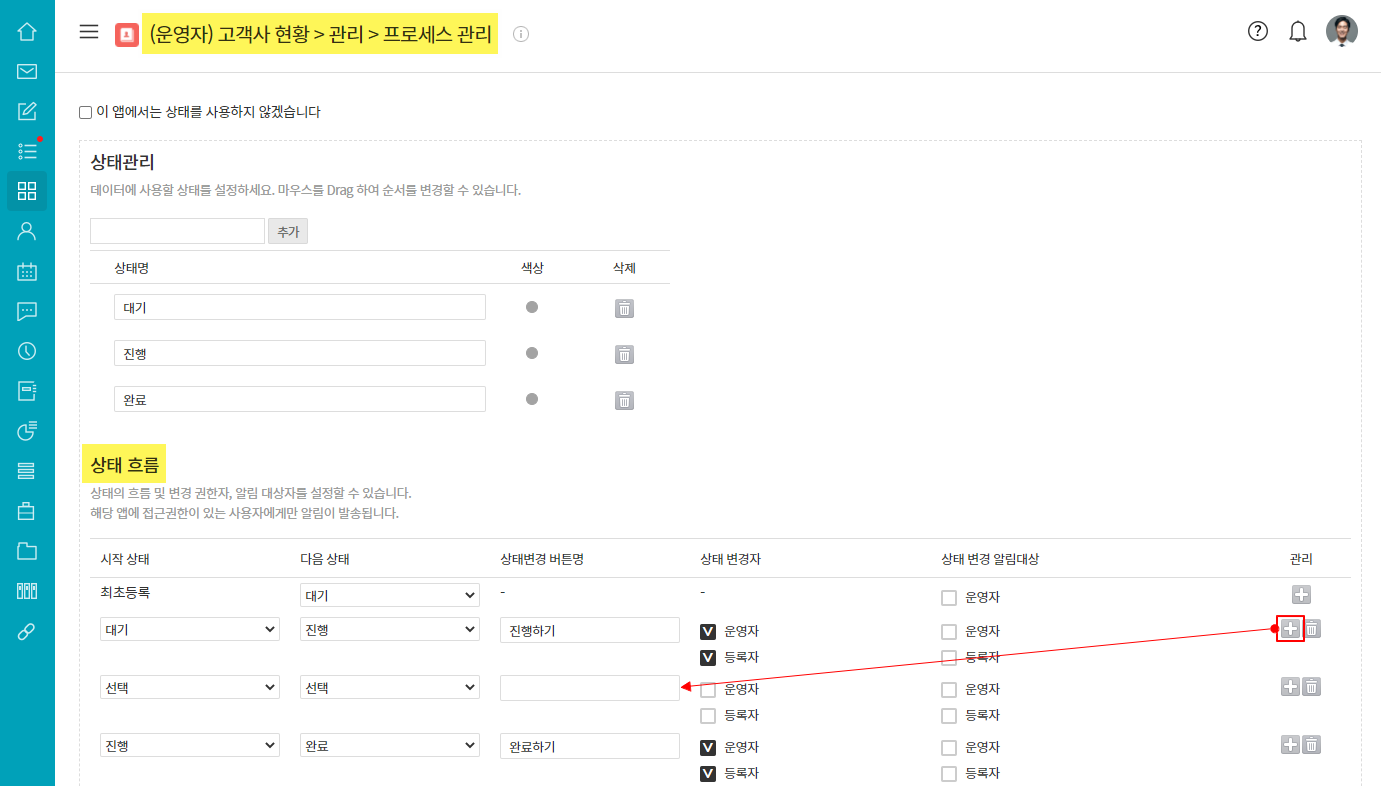
Task: Open next-state dropdown showing 완료
Action: click(390, 746)
